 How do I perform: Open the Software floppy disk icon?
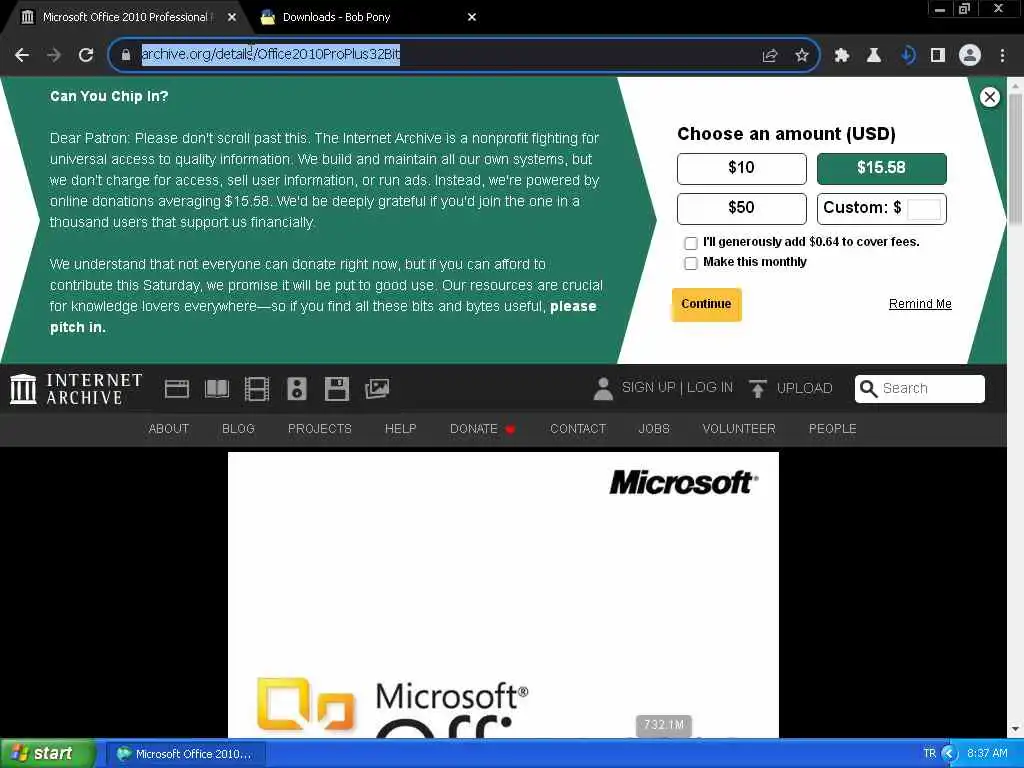tap(337, 389)
